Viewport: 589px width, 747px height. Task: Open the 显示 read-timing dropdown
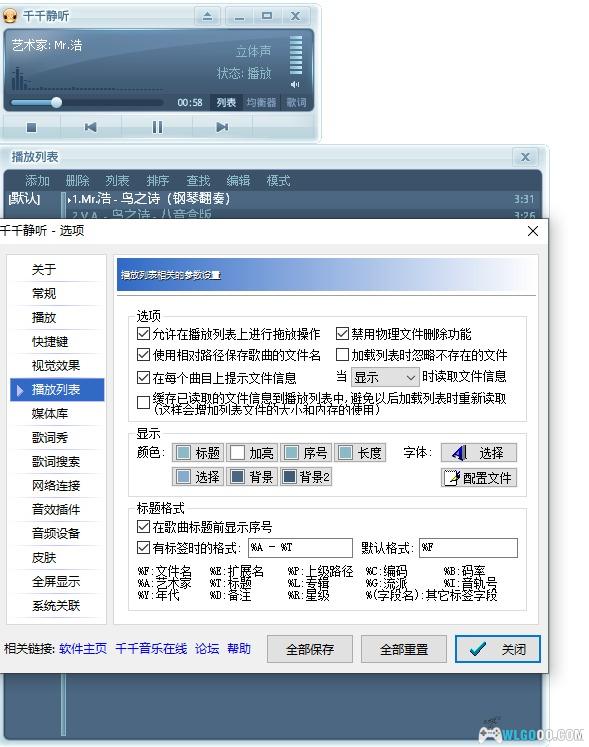click(385, 377)
